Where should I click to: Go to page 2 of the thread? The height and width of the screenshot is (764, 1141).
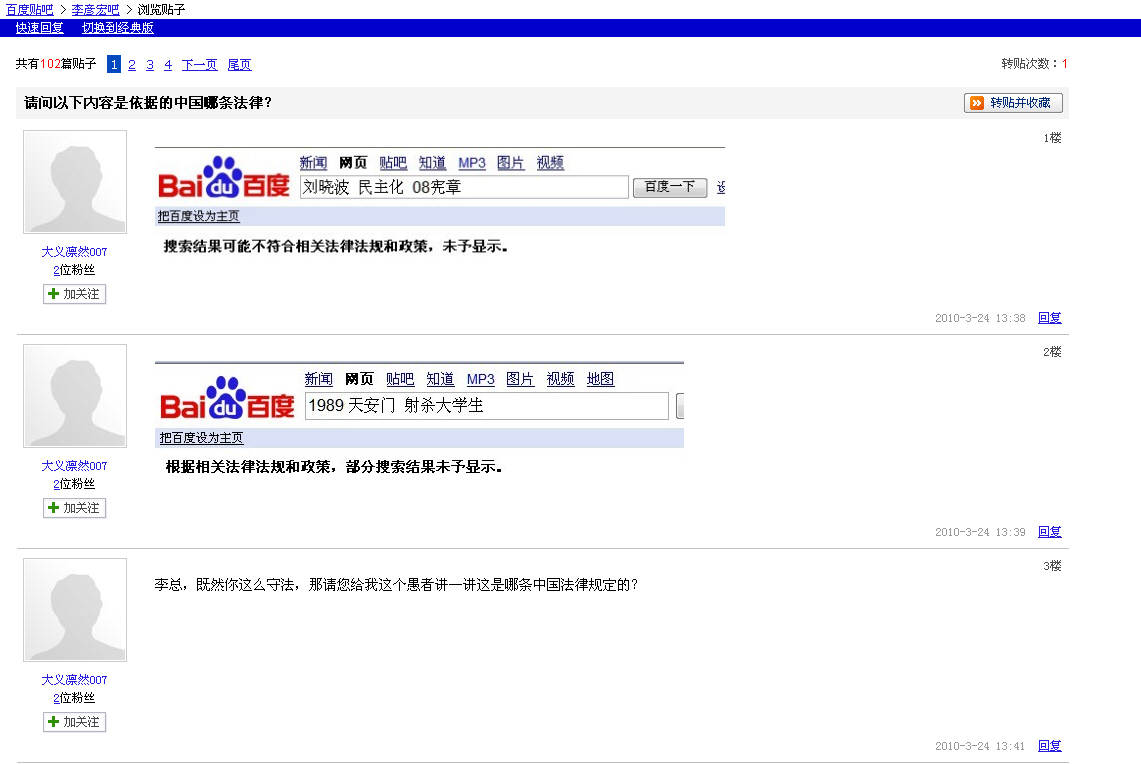pos(132,65)
